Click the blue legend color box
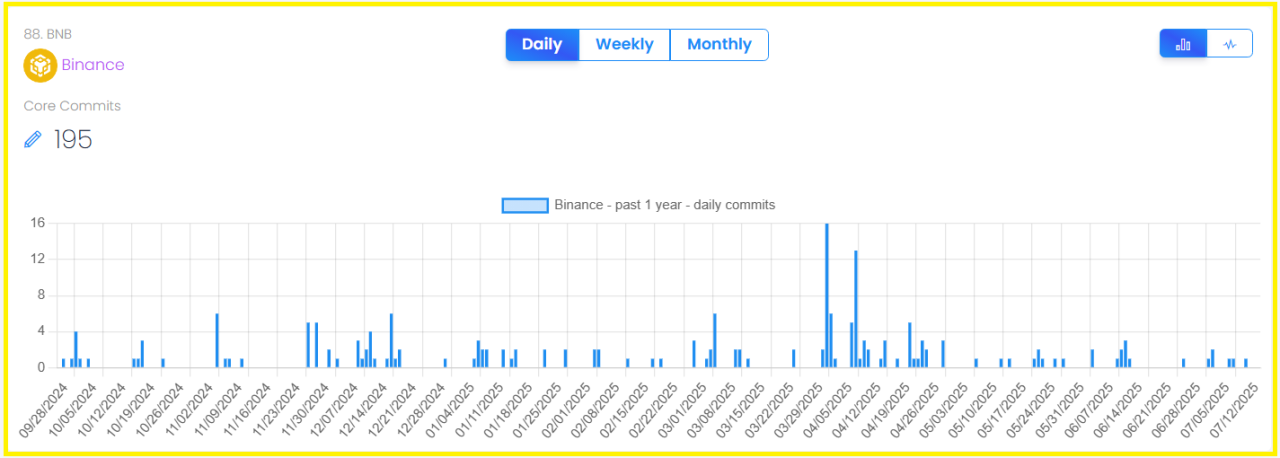Viewport: 1280px width, 458px height. pos(525,205)
